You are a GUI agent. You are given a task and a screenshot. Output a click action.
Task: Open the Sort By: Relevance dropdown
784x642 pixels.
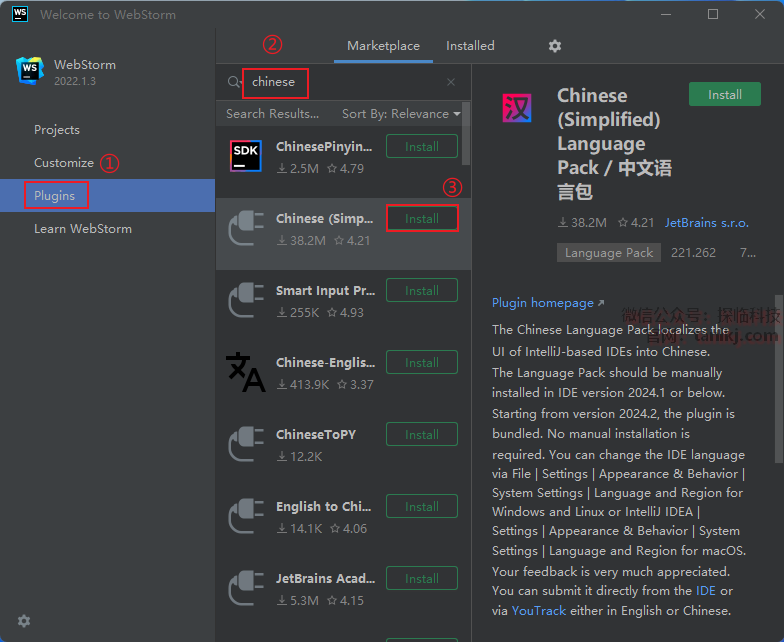(401, 114)
